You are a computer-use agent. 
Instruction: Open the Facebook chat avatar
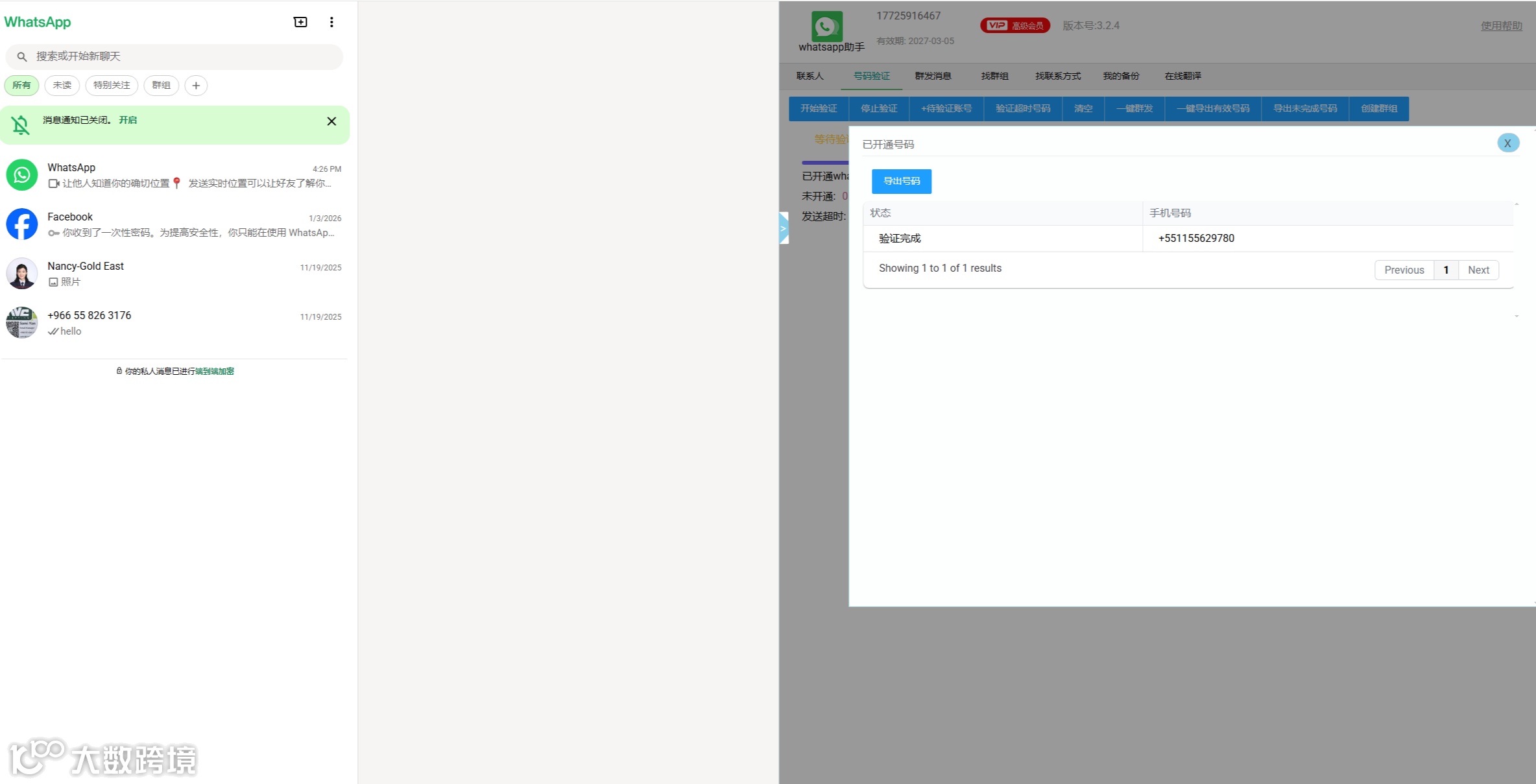22,224
